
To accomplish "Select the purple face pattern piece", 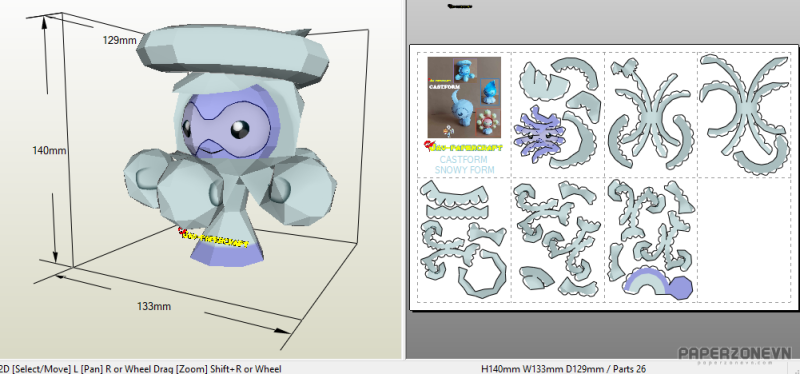I will 539,134.
